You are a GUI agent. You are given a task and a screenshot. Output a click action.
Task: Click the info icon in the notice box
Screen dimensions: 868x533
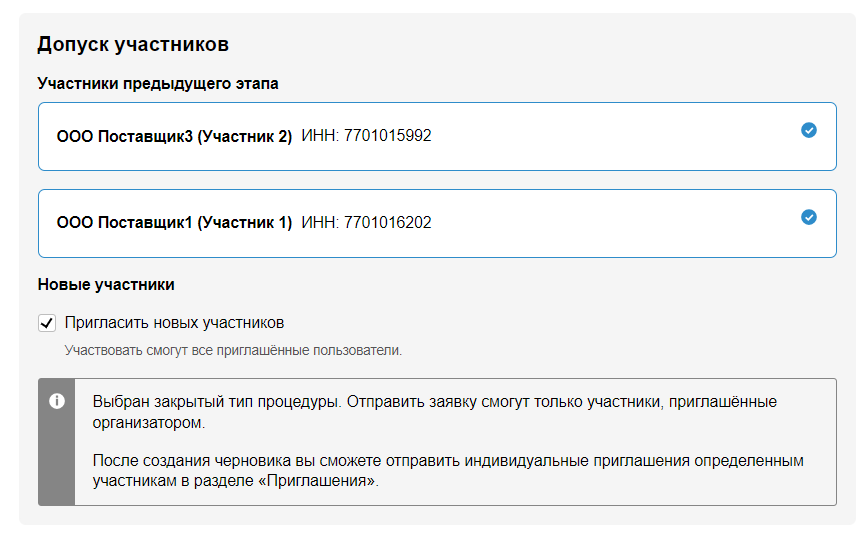tap(57, 401)
